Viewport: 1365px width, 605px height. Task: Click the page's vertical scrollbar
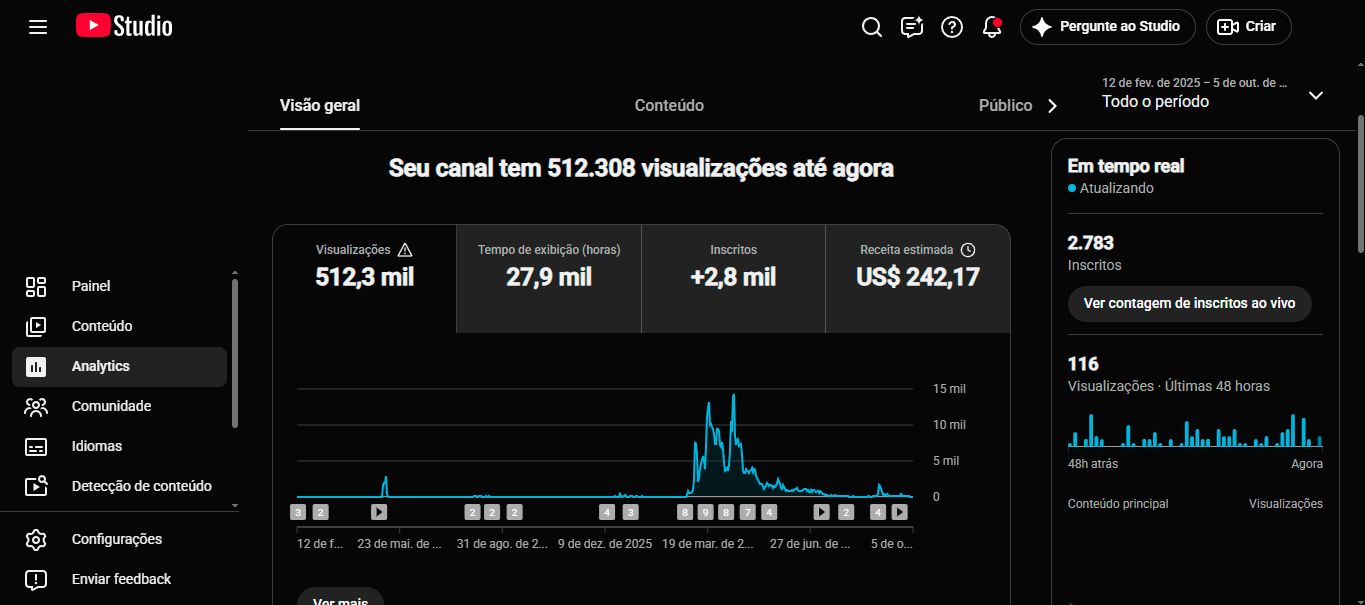tap(1360, 184)
